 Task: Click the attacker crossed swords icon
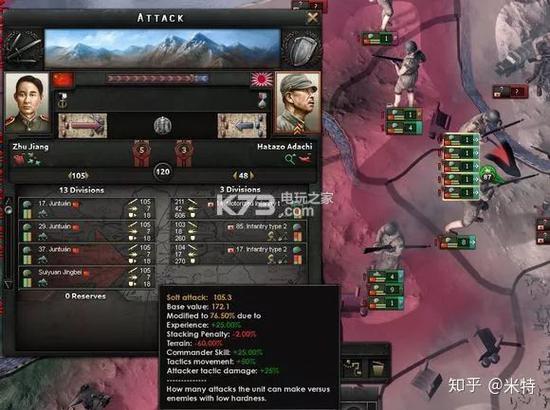coord(23,48)
